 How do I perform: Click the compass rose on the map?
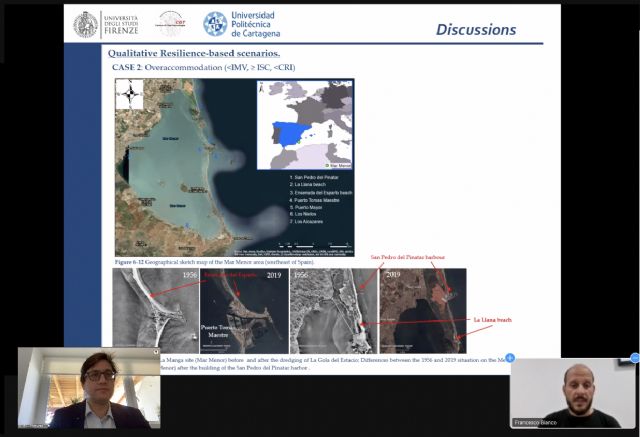click(x=129, y=96)
